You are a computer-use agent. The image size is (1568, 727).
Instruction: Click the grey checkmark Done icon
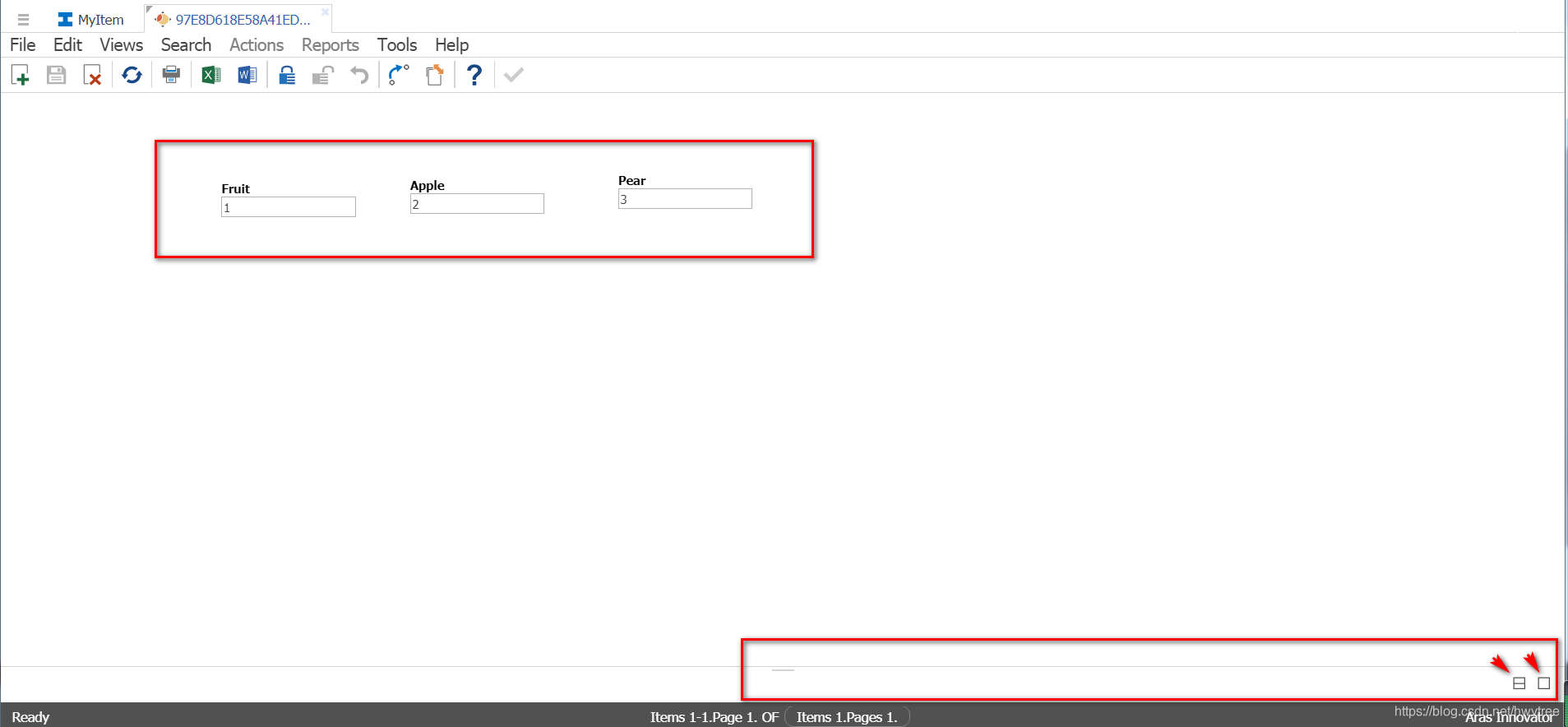pos(514,76)
